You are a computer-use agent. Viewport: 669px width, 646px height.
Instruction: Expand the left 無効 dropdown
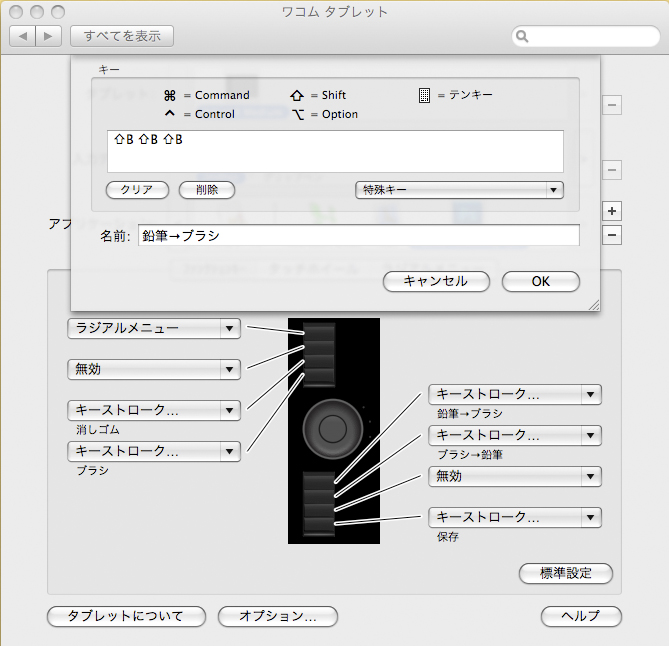tap(154, 369)
